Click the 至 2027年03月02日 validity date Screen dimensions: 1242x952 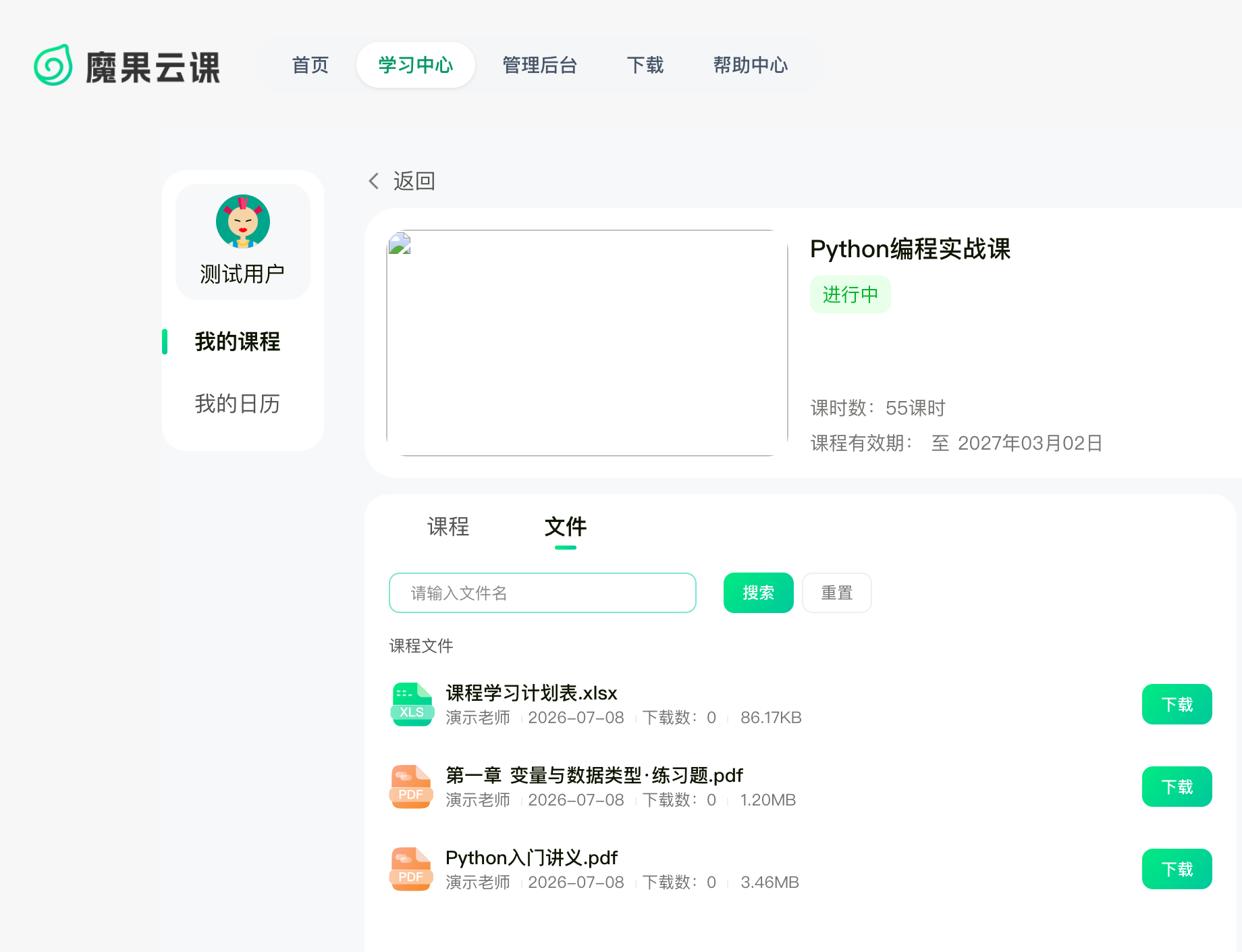1017,443
